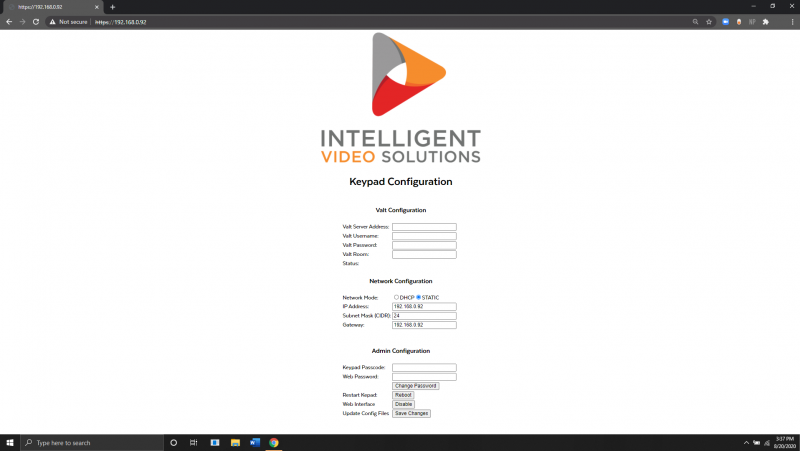The image size is (800, 451).
Task: Click the Subnet Mask (CIDR) field
Action: pos(424,316)
